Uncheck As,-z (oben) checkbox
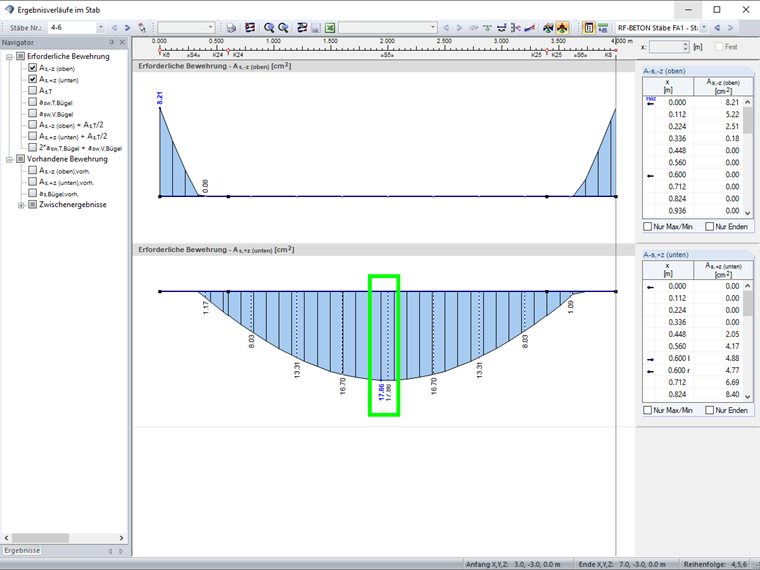This screenshot has width=760, height=570. 32,68
